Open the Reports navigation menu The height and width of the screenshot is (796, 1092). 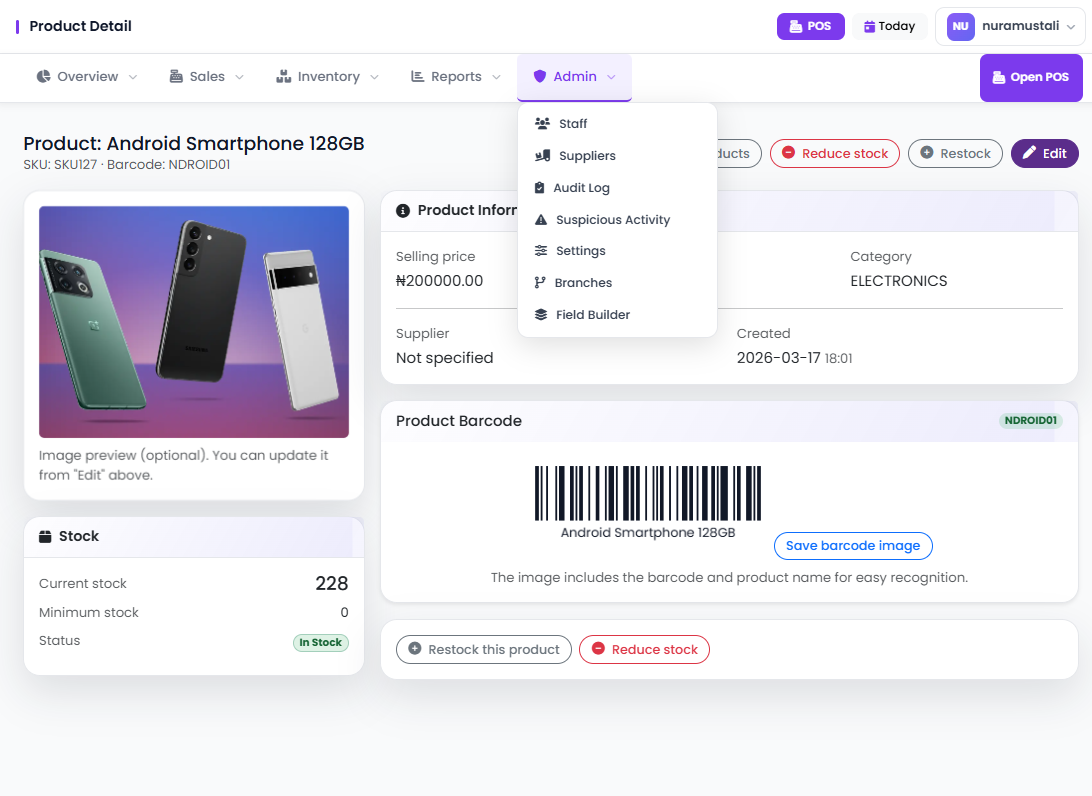point(456,77)
